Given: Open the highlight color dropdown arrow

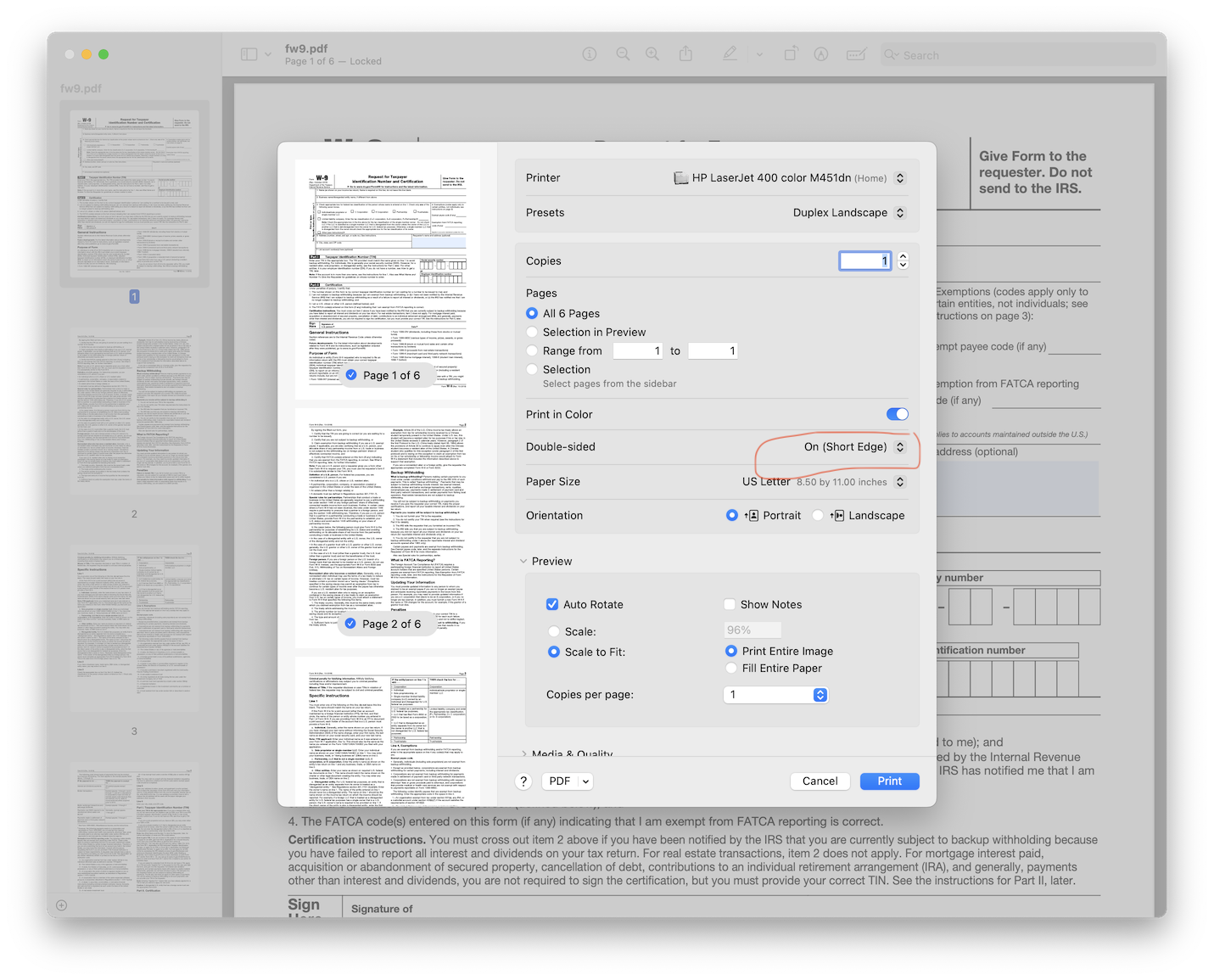Looking at the screenshot, I should [759, 54].
